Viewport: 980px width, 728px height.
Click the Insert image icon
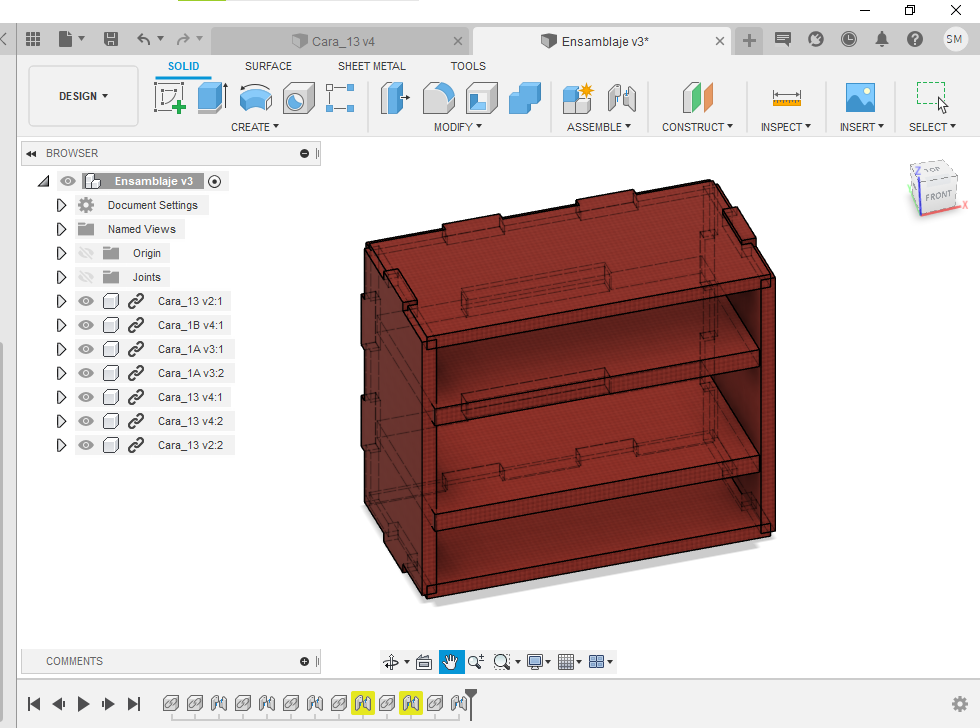[861, 98]
